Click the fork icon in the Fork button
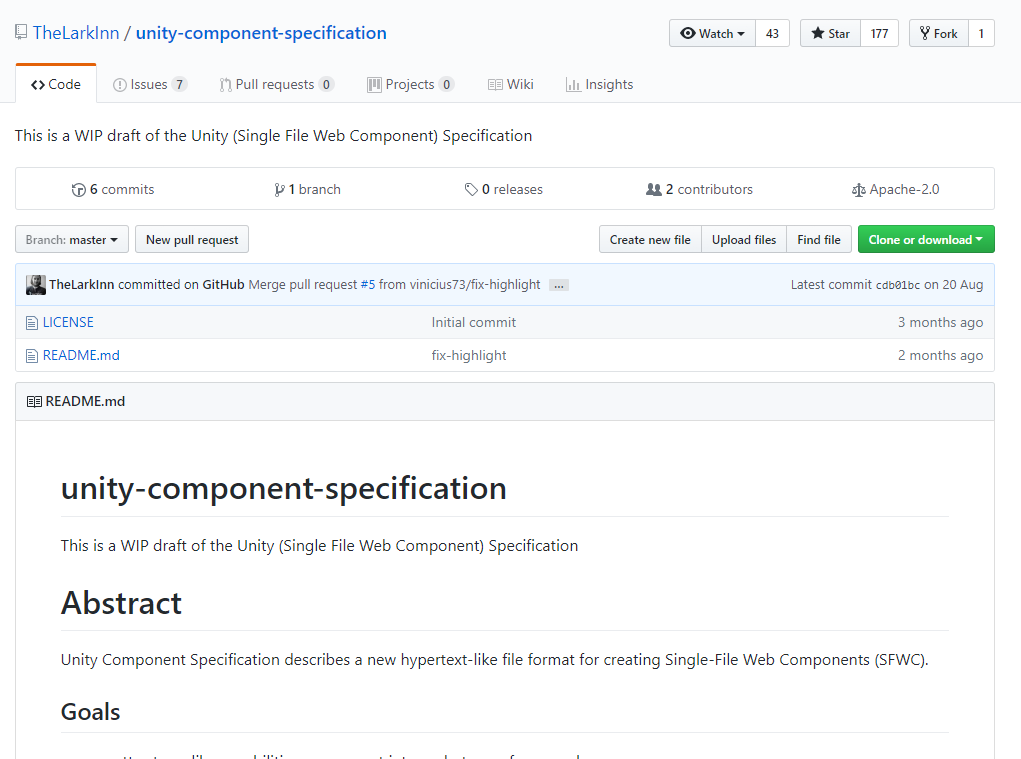The image size is (1021, 759). pos(925,33)
